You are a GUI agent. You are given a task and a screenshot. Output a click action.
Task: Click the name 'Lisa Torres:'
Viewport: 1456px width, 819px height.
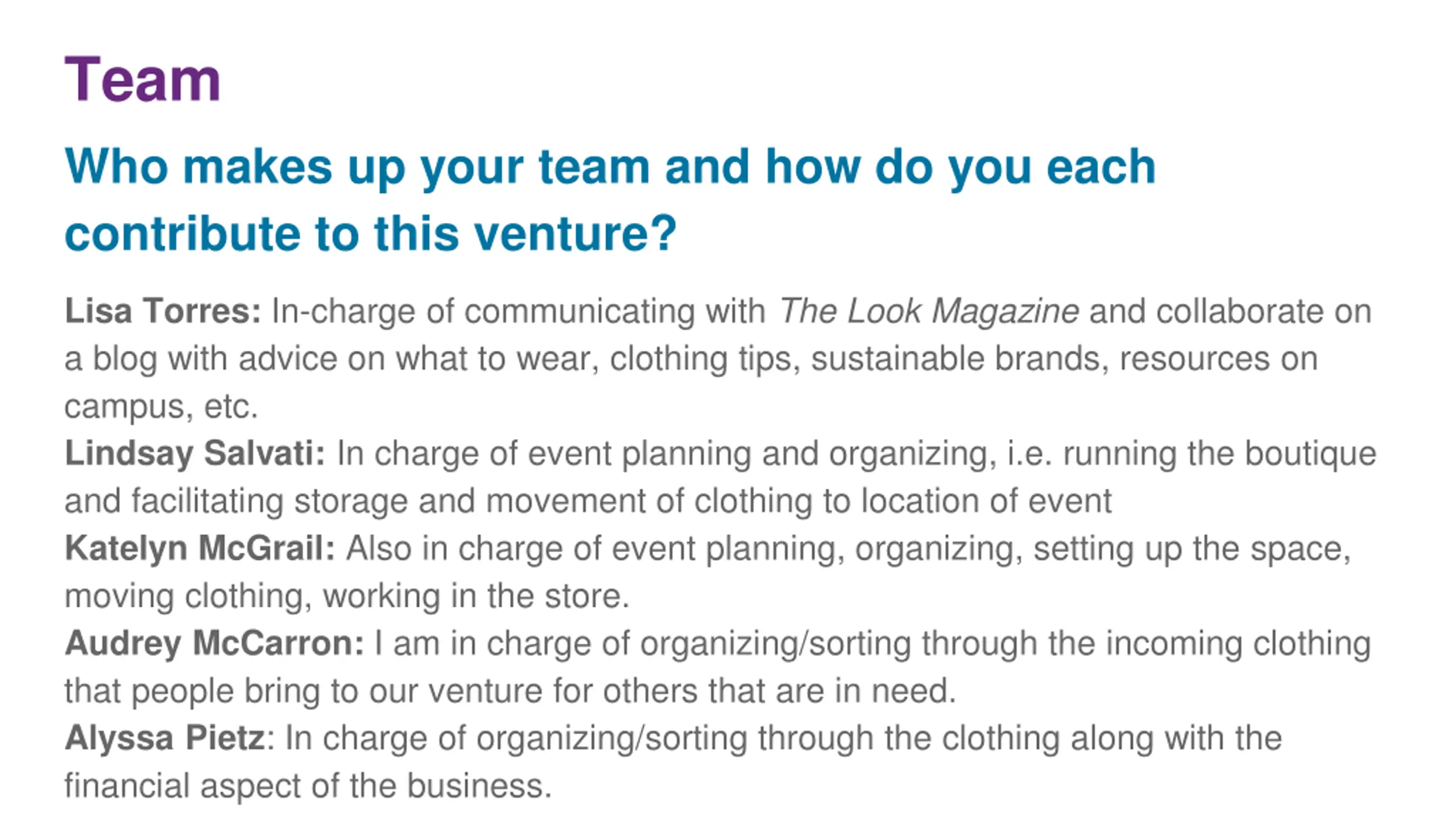(163, 311)
